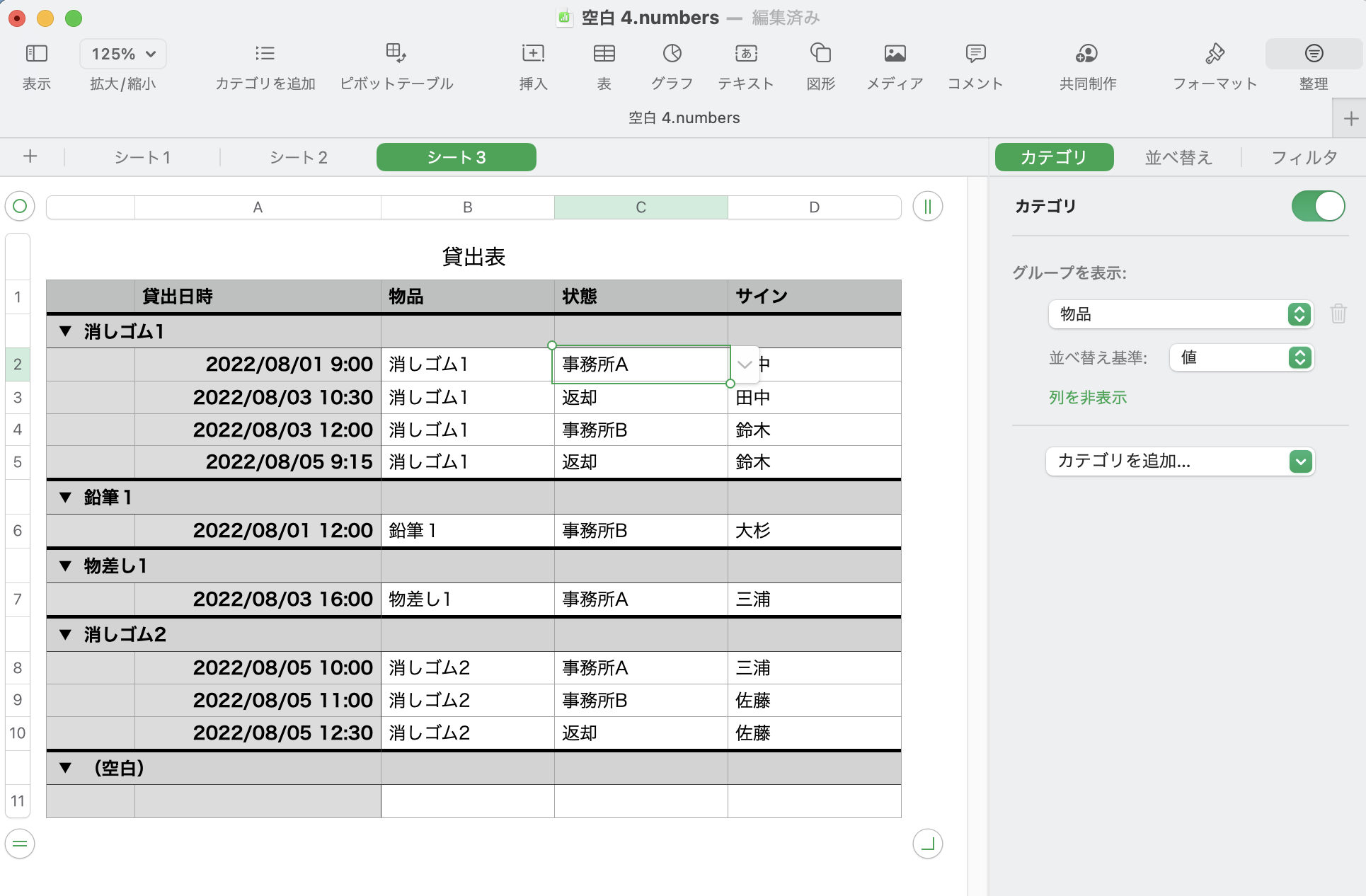Open the Format (フォーマット) inspector

(1214, 54)
